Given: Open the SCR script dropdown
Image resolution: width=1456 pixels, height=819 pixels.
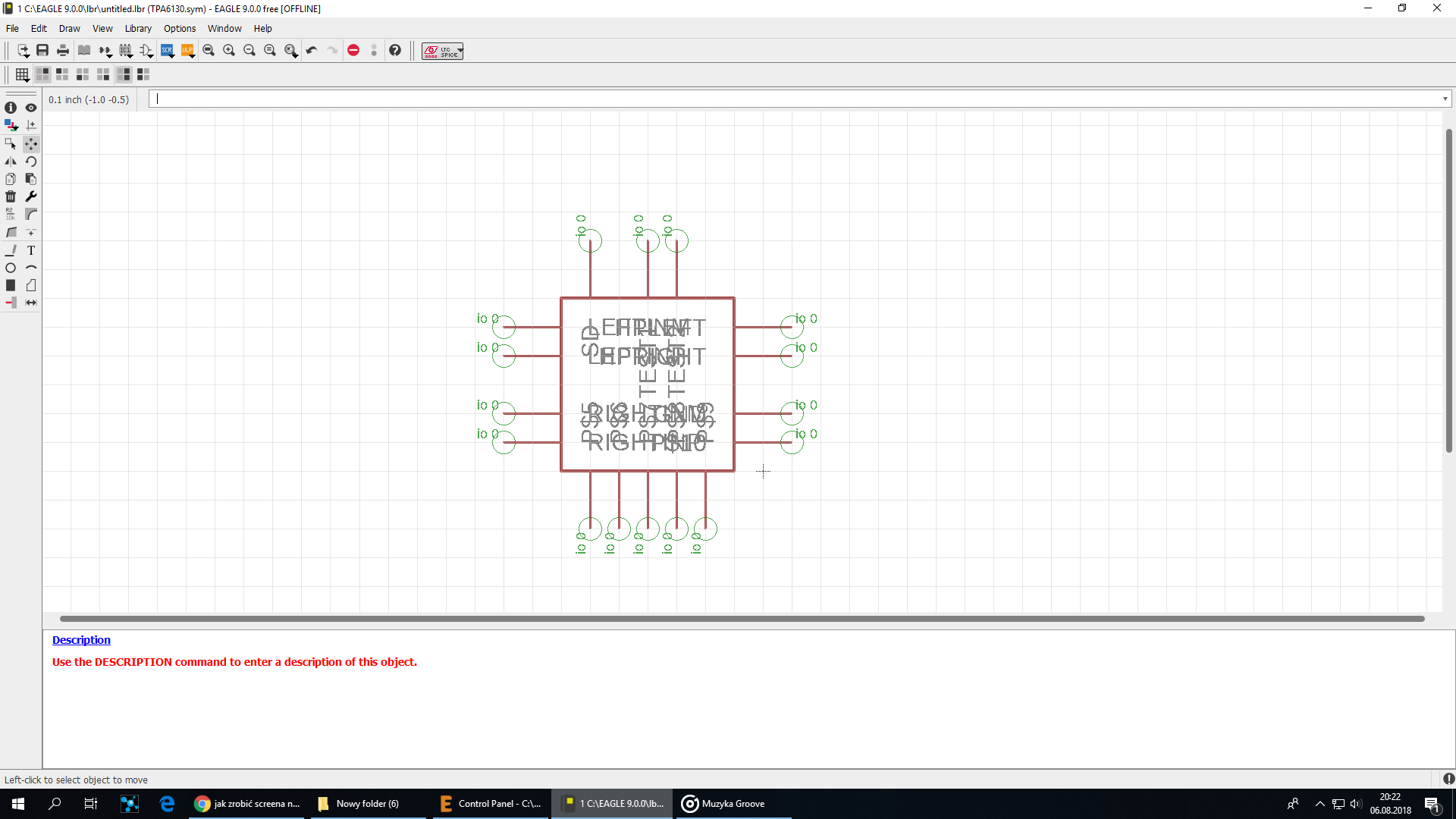Looking at the screenshot, I should pyautogui.click(x=168, y=51).
